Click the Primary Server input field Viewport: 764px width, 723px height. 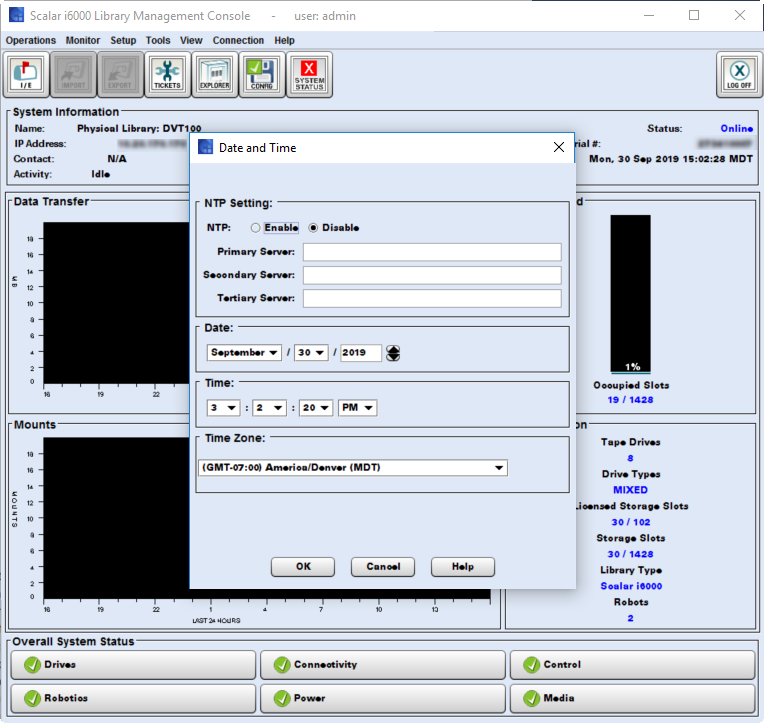coord(432,252)
